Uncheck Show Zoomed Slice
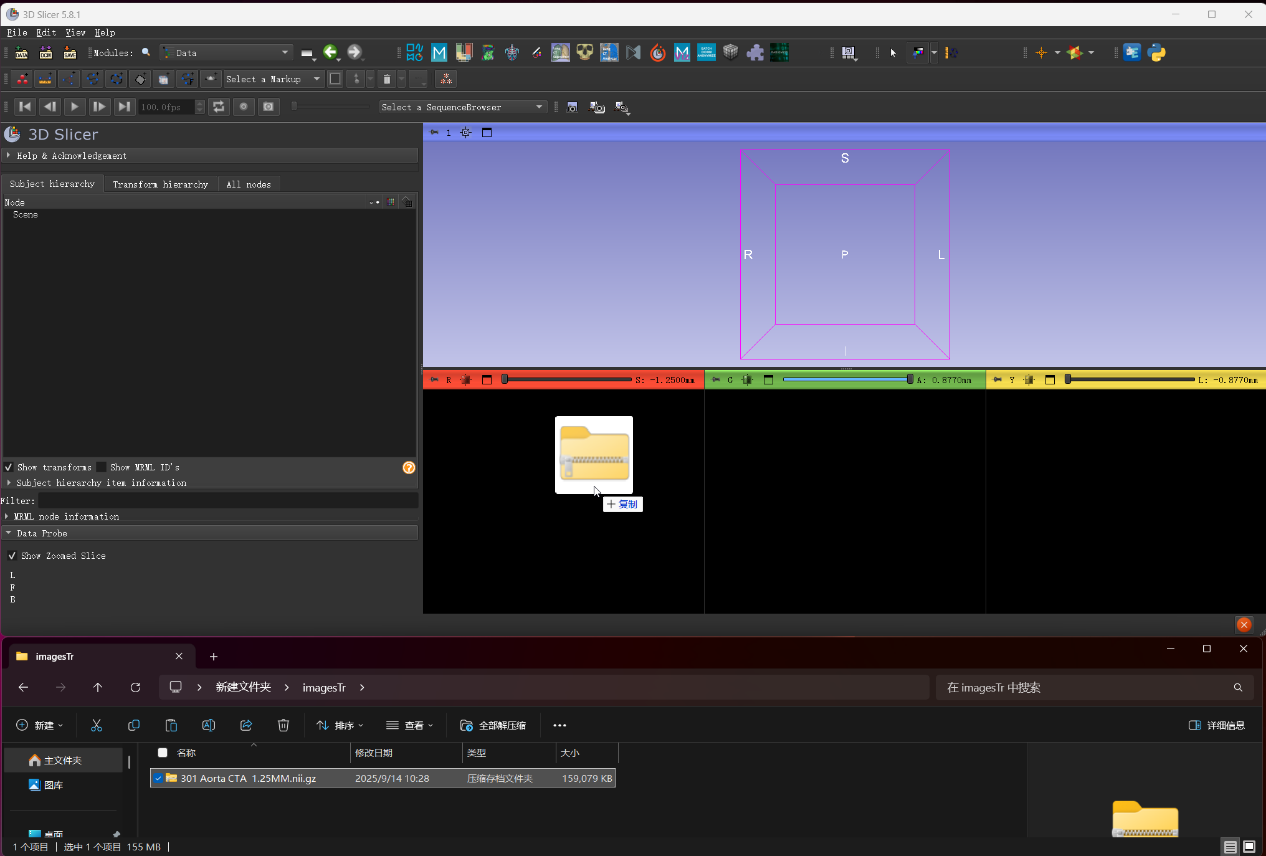Viewport: 1266px width, 856px height. 12,556
